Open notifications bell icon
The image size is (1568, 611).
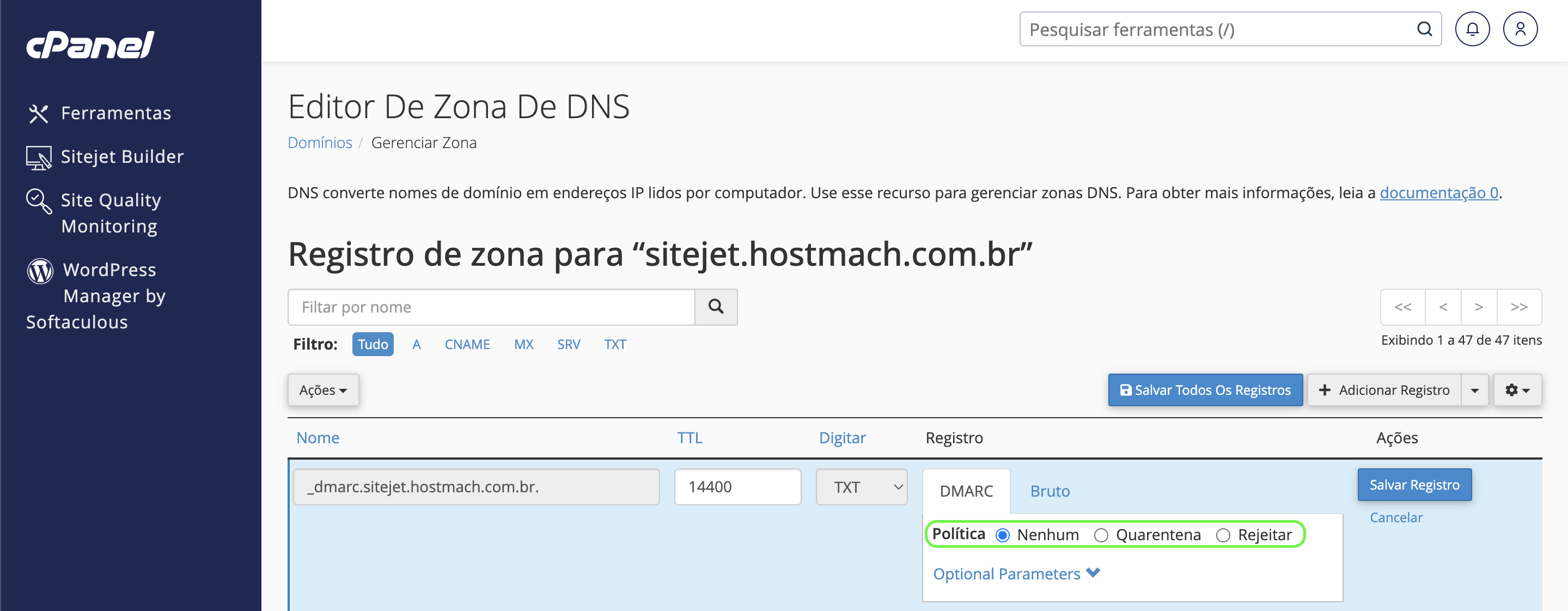(x=1472, y=29)
